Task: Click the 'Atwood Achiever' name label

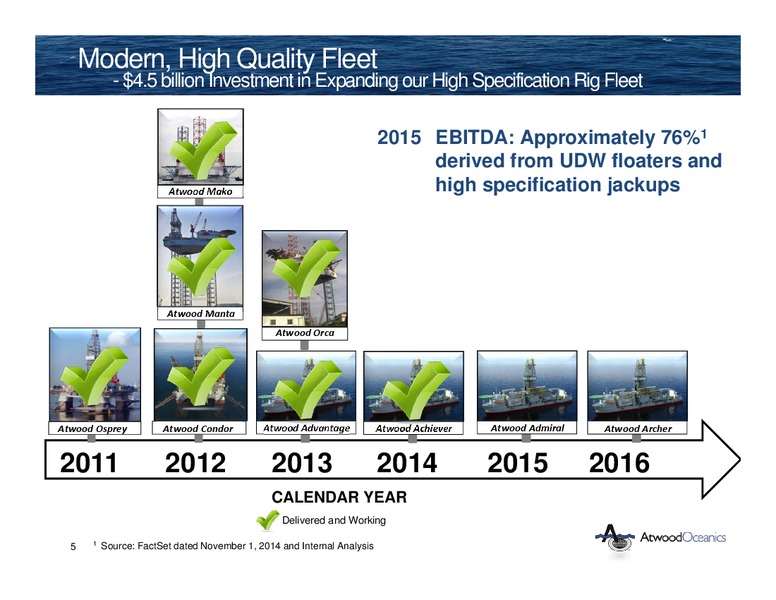Action: point(414,429)
